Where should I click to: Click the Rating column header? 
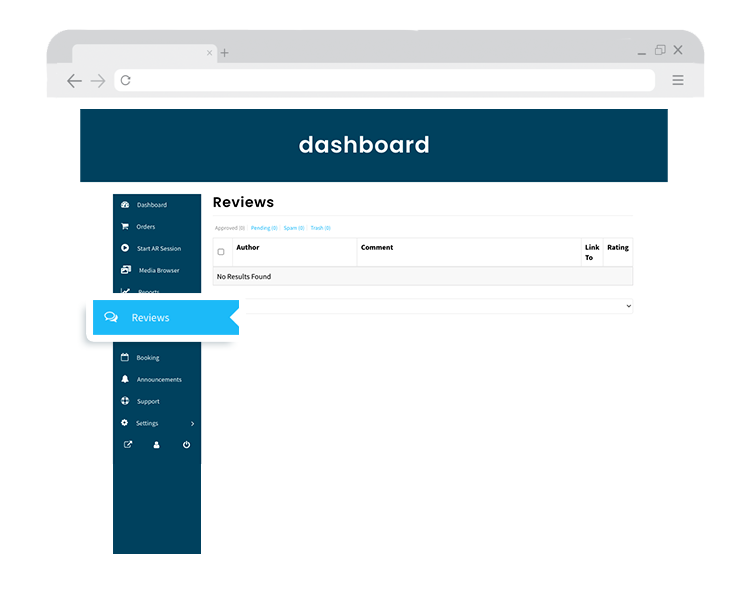(x=618, y=247)
